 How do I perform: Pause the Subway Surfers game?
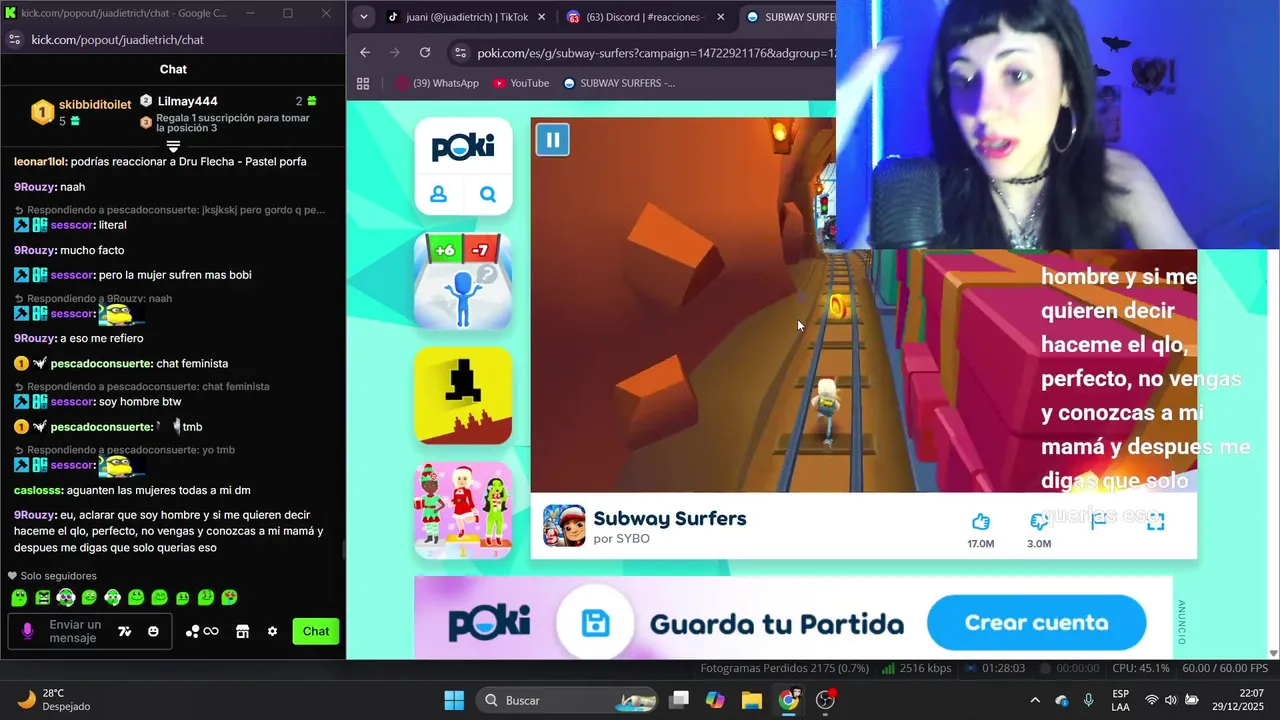click(552, 139)
